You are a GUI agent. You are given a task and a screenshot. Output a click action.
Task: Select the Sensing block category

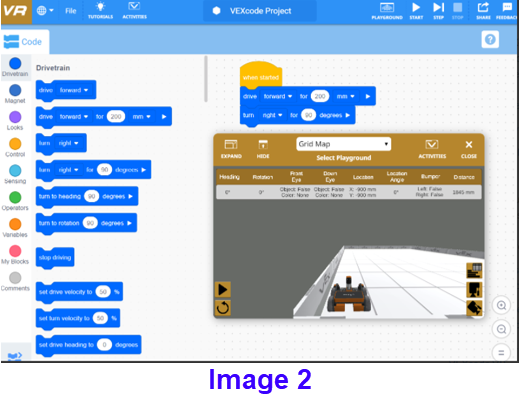pos(15,174)
